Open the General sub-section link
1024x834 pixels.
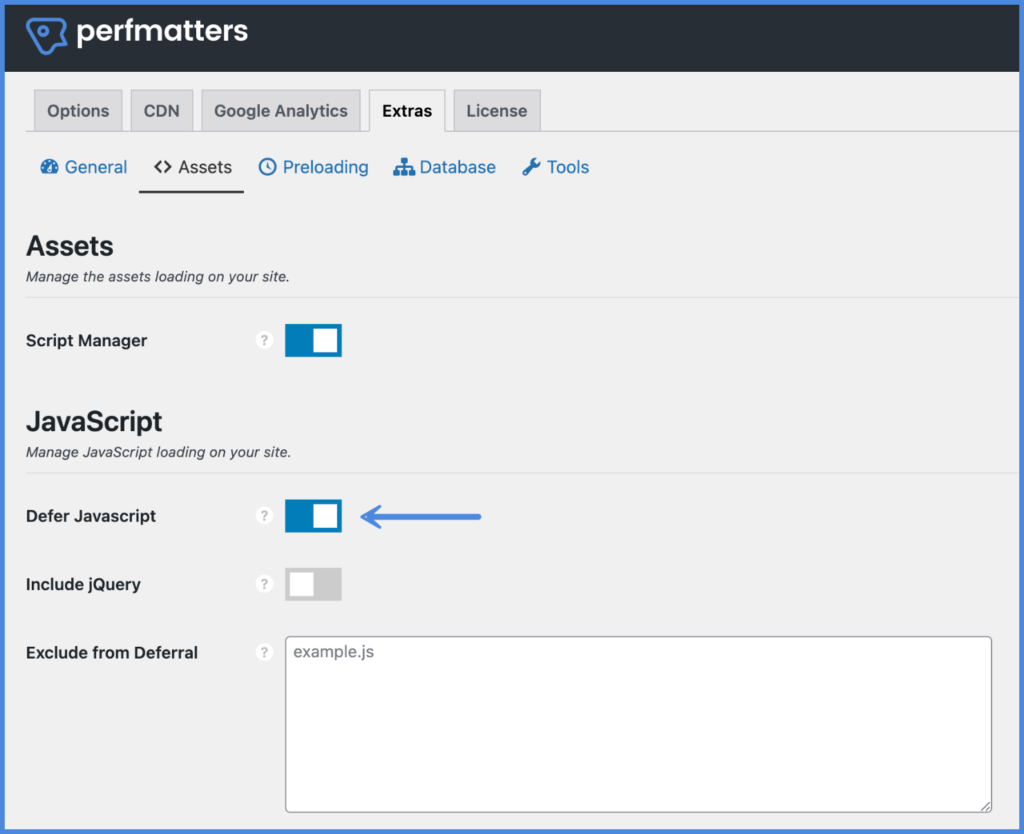tap(84, 167)
